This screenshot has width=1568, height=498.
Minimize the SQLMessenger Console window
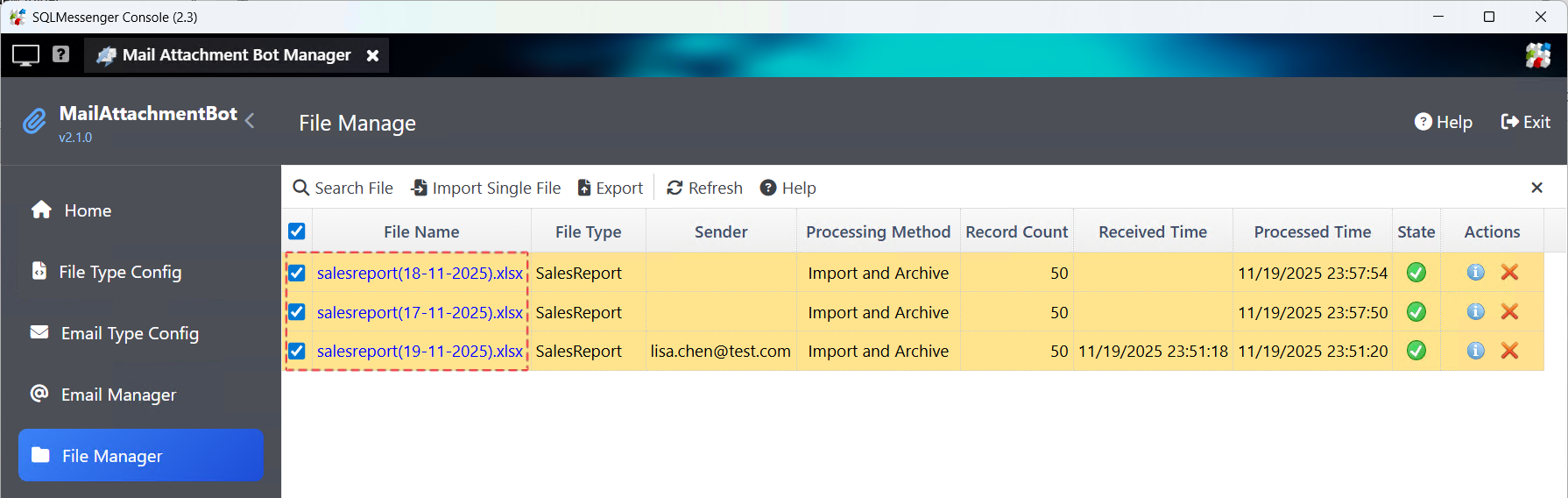pos(1438,17)
